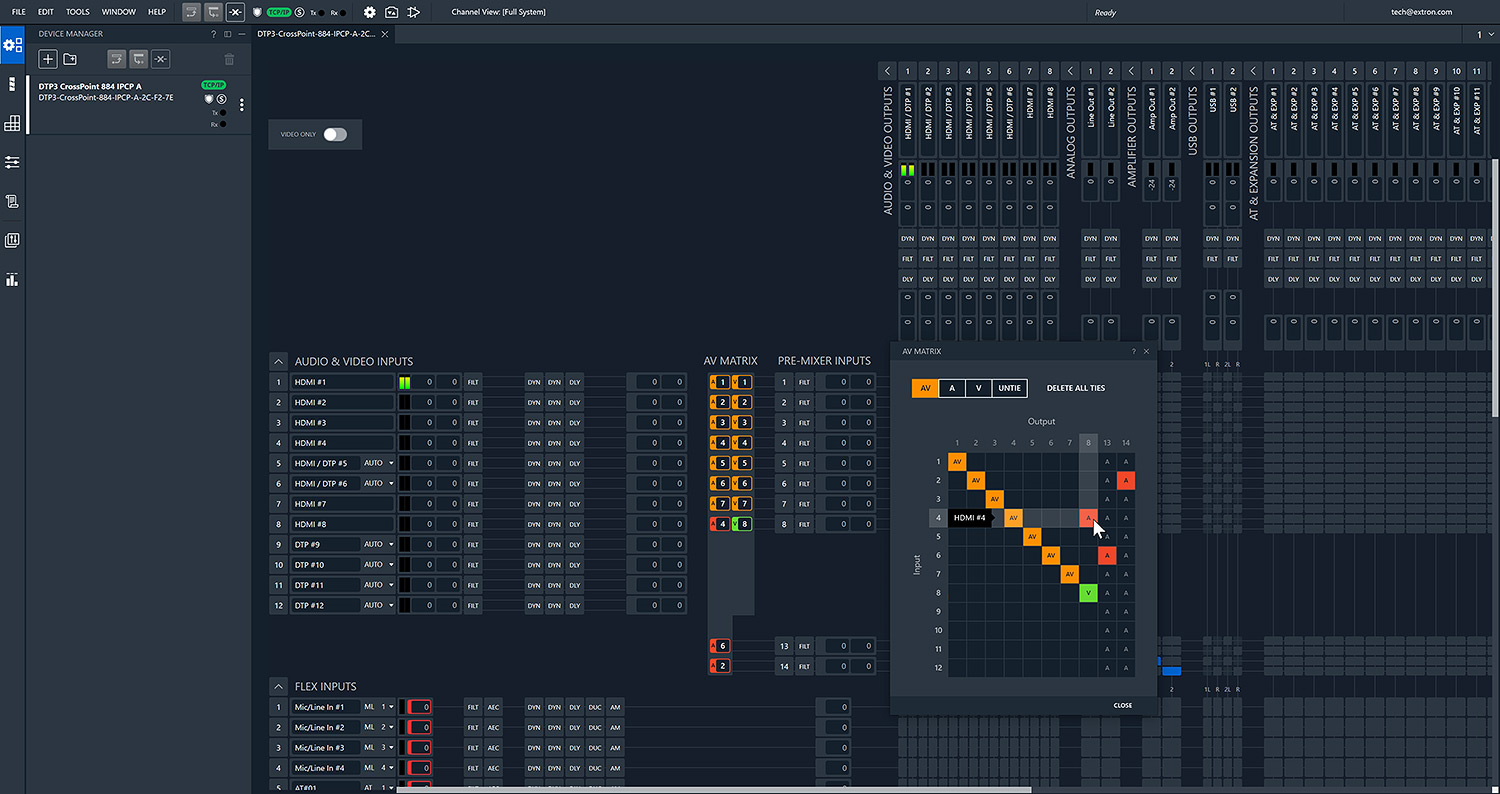Screen dimensions: 1500x794
Task: Select the meters icon at sidebar bottom
Action: click(x=12, y=278)
